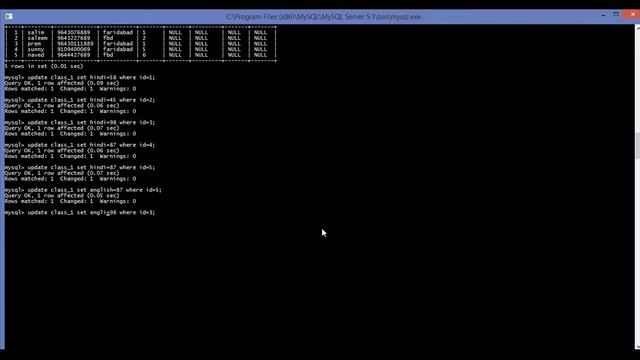The image size is (640, 360).
Task: Click the window title path text
Action: (x=323, y=17)
